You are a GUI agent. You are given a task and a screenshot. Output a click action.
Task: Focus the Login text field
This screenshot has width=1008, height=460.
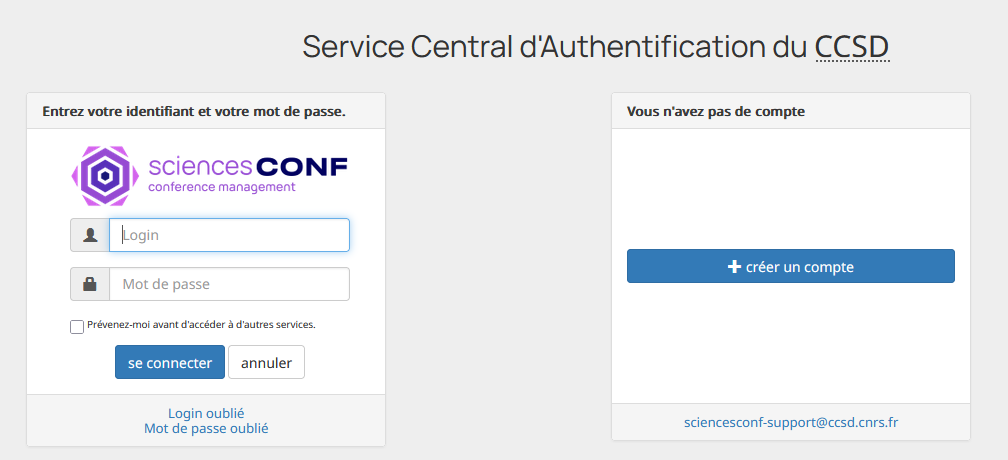[229, 235]
